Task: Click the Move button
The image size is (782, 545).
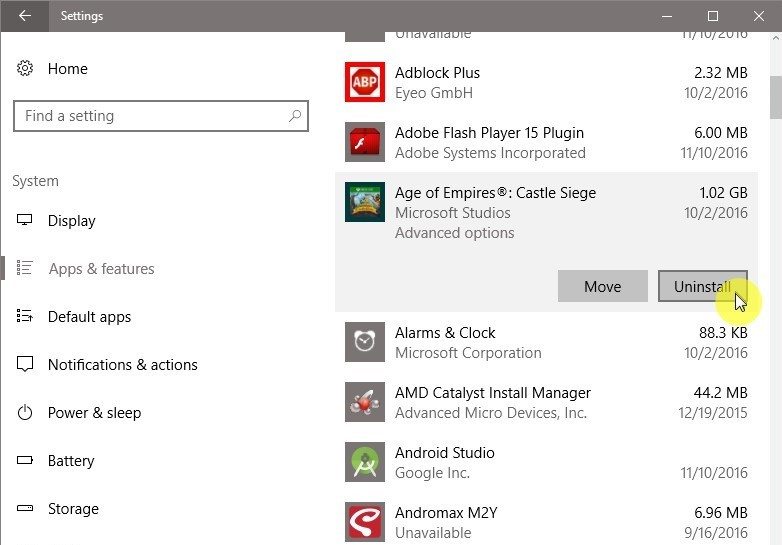Action: 602,286
